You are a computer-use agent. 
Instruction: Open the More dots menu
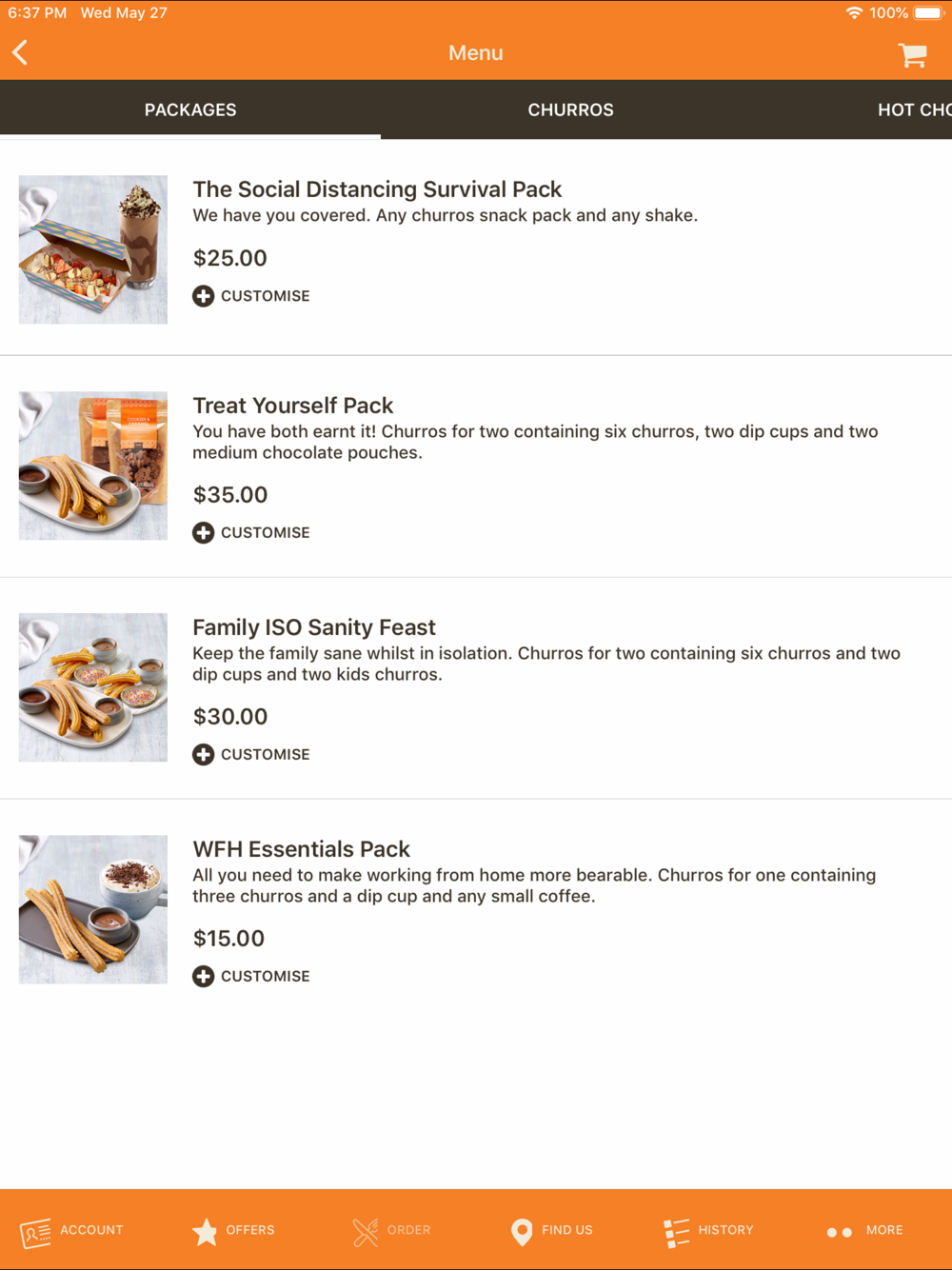coord(839,1232)
